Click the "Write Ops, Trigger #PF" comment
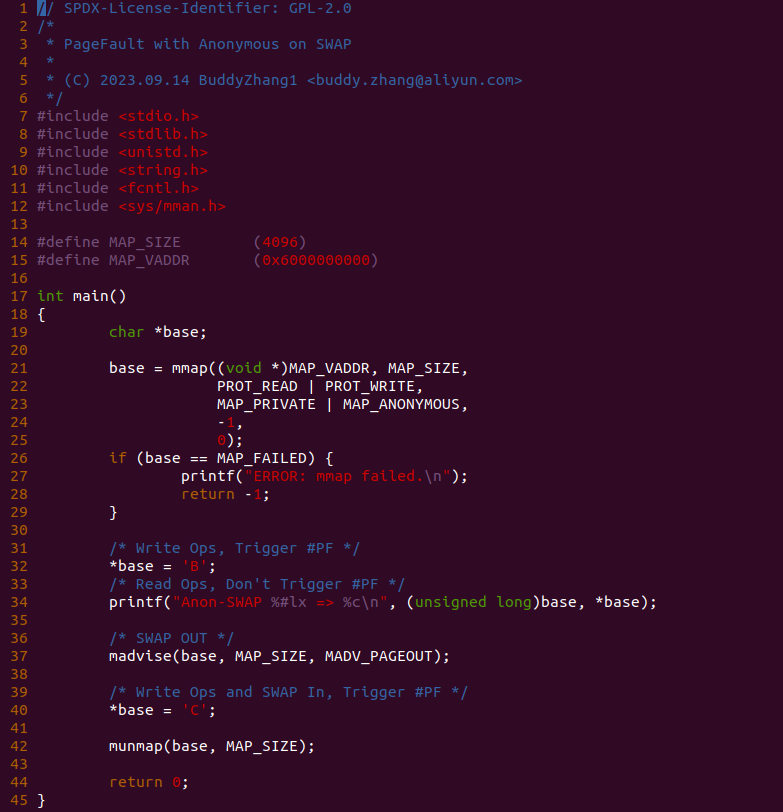The height and width of the screenshot is (812, 783). [x=234, y=548]
